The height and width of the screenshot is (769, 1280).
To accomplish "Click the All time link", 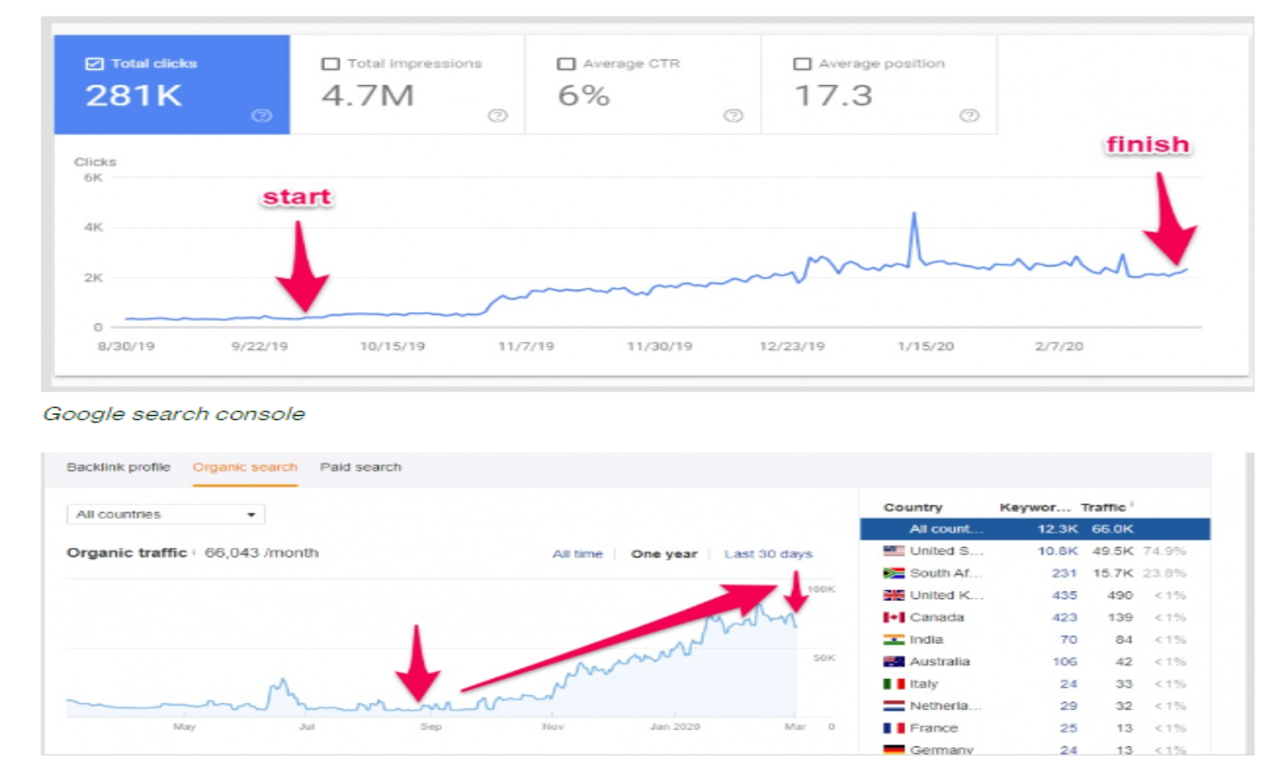I will [x=578, y=553].
